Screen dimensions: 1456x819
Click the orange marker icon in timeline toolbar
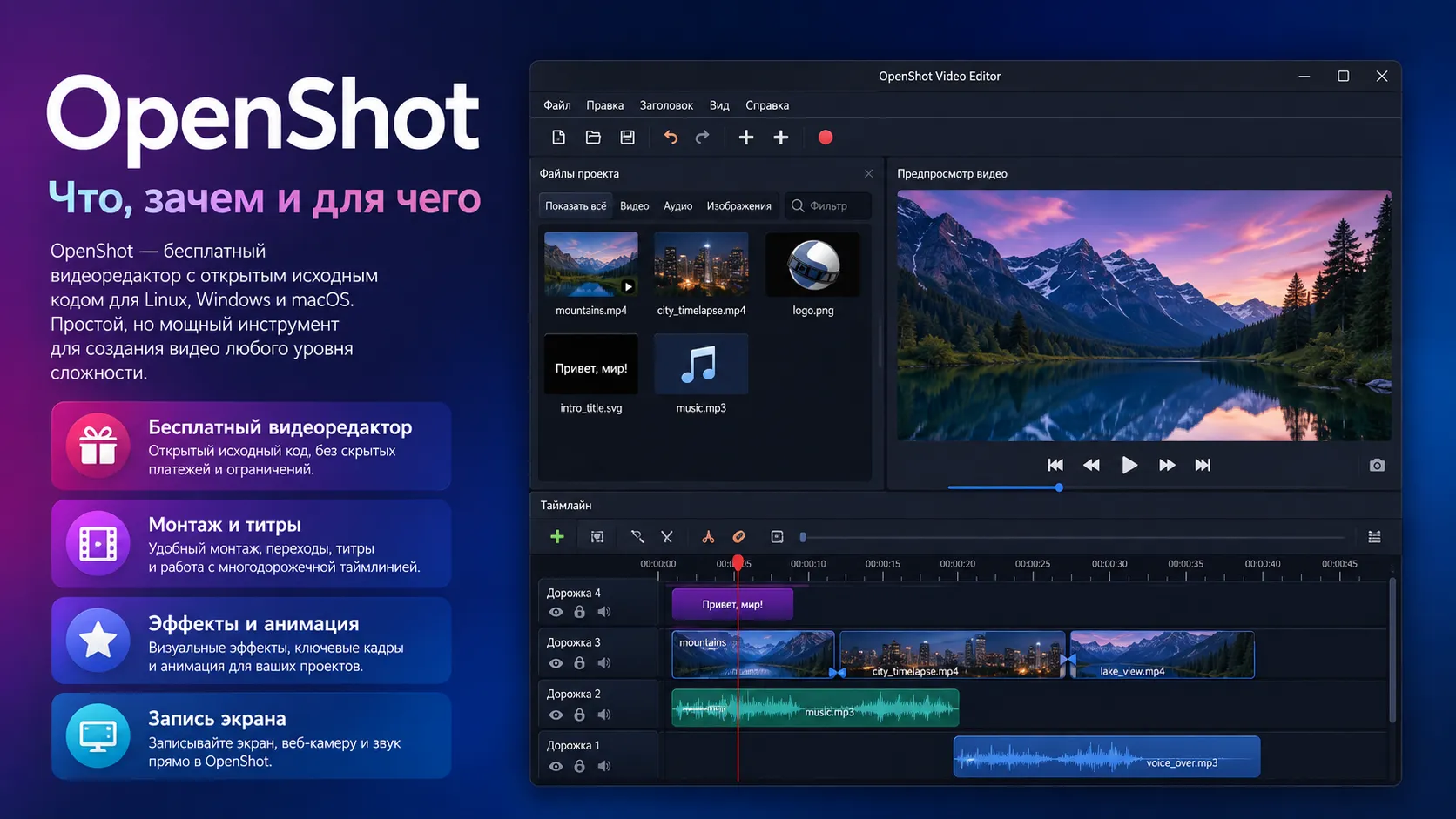[x=708, y=537]
